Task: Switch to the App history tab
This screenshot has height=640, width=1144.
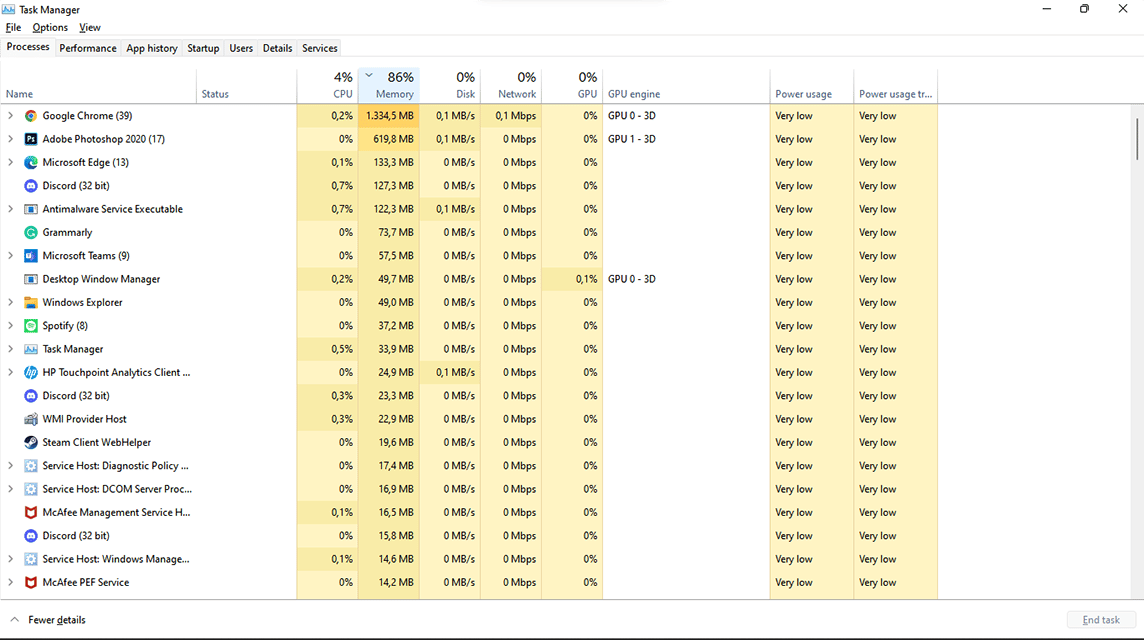Action: pos(152,48)
